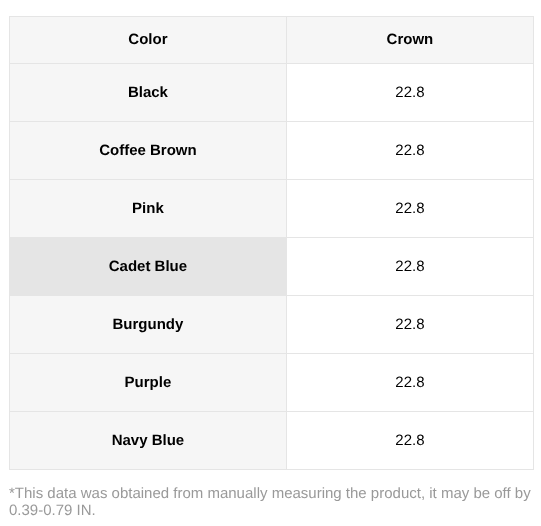The image size is (541, 526).
Task: Click the Burgundy row label
Action: (x=148, y=324)
